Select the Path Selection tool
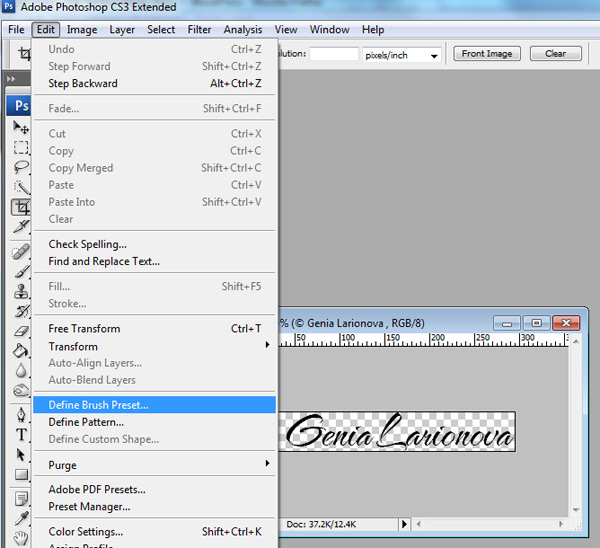The width and height of the screenshot is (600, 548). [x=21, y=455]
